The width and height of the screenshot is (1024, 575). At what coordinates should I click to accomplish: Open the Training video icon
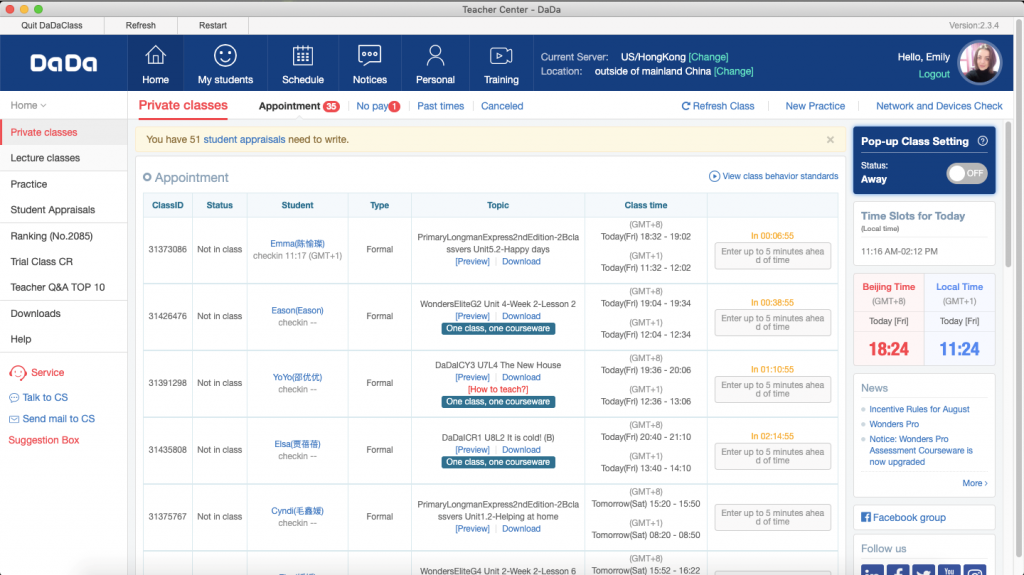[x=501, y=56]
